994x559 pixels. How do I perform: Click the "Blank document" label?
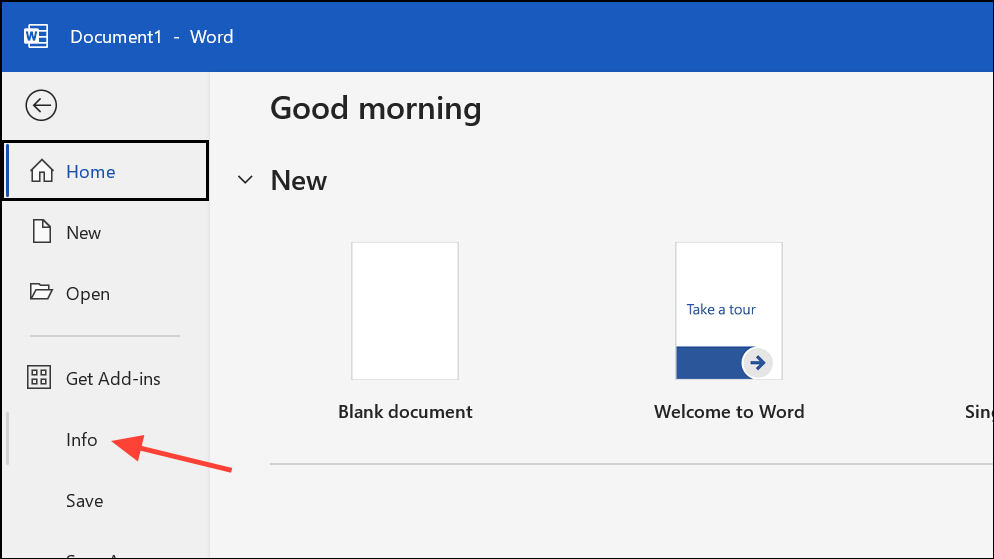(x=405, y=412)
